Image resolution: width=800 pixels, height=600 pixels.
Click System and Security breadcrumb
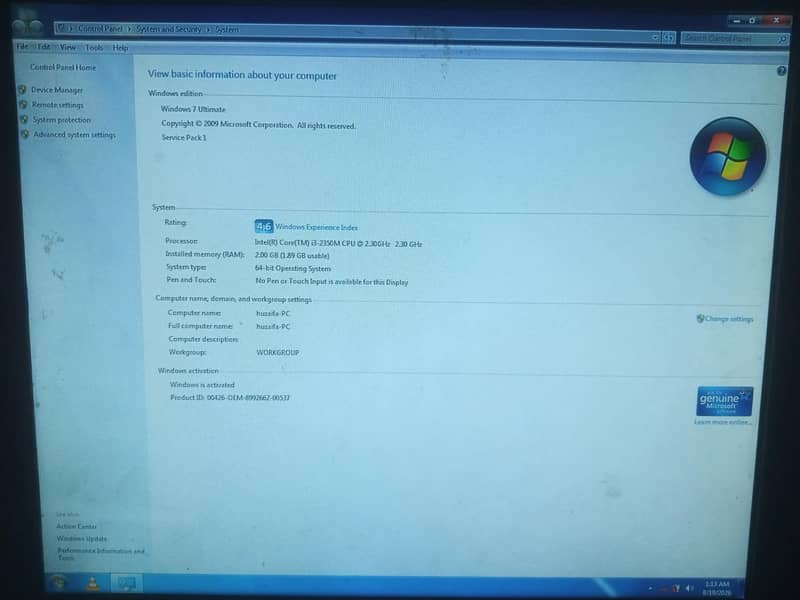(x=168, y=29)
